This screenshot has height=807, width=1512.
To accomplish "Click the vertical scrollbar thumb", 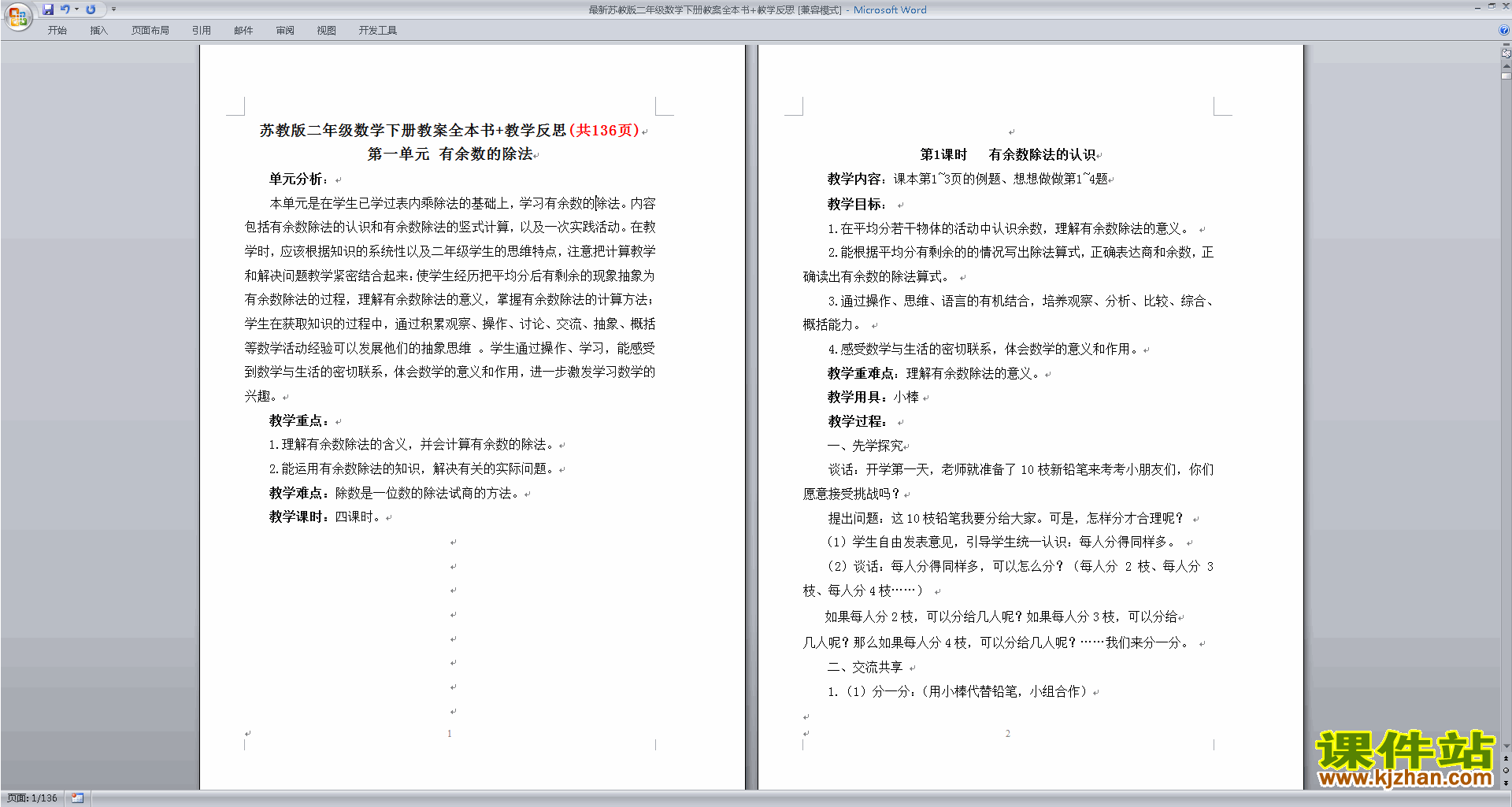I will 1506,76.
